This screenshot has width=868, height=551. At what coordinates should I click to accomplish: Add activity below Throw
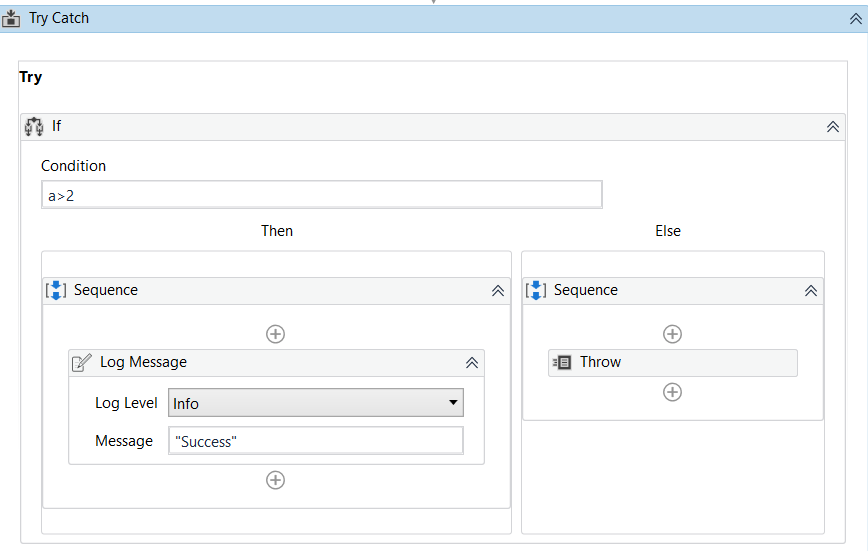(673, 392)
